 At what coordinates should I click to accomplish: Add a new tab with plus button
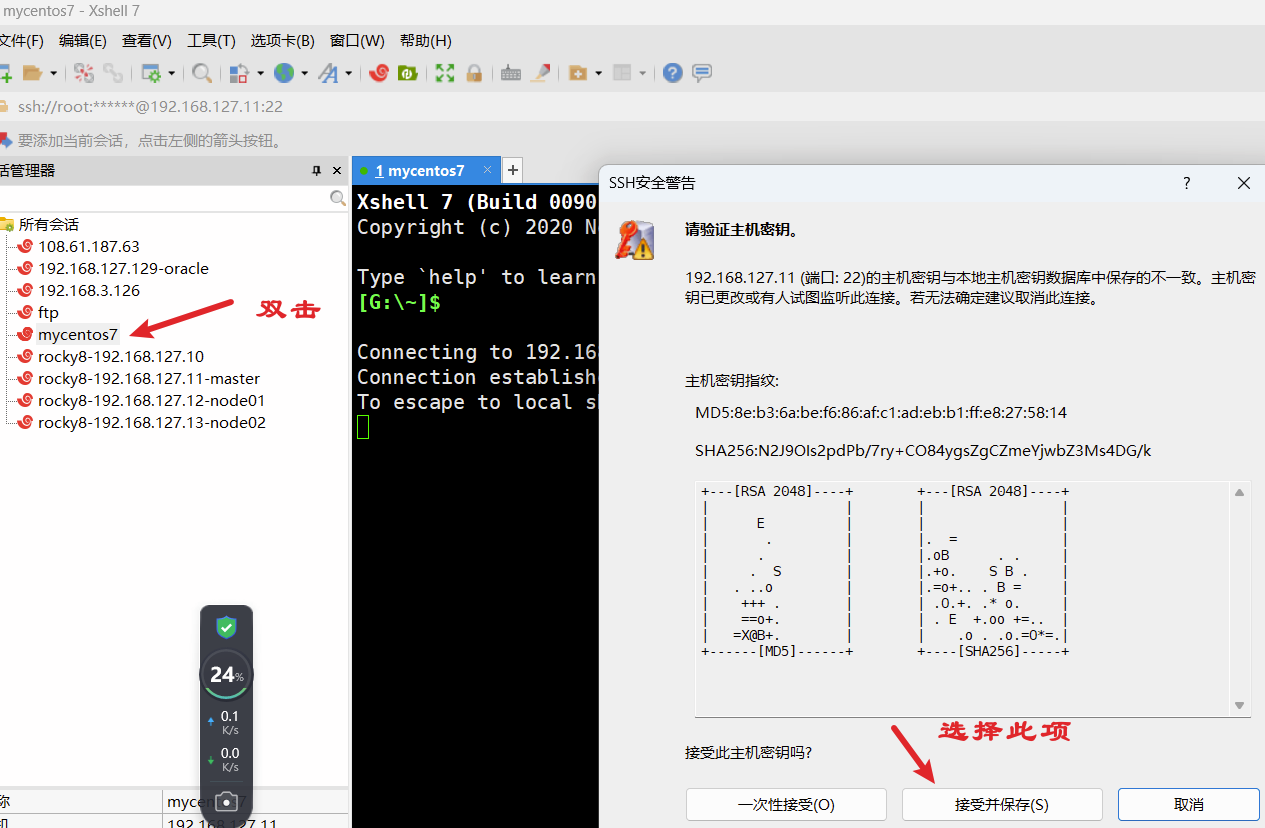click(x=512, y=170)
